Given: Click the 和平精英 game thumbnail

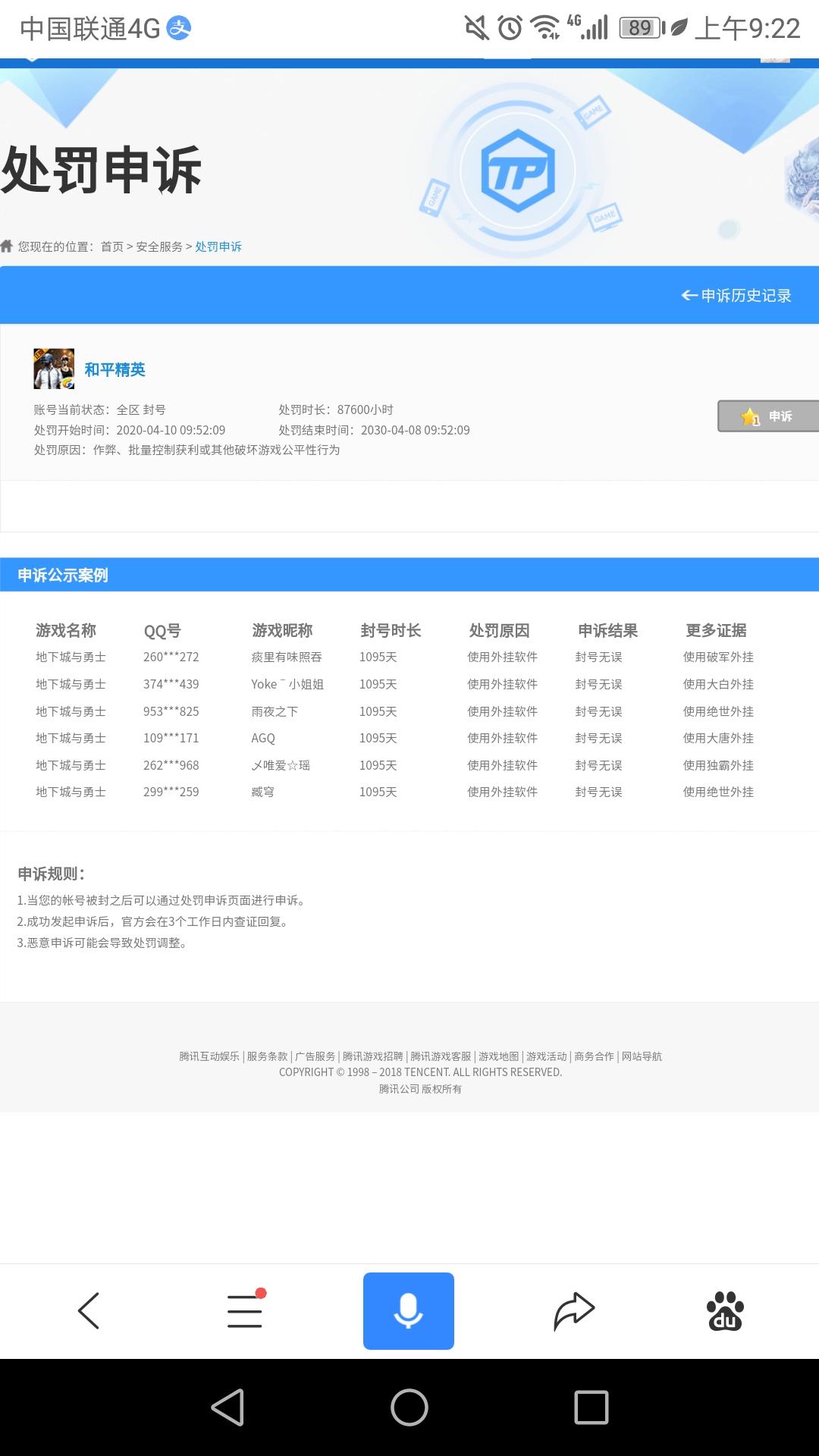Looking at the screenshot, I should coord(54,369).
